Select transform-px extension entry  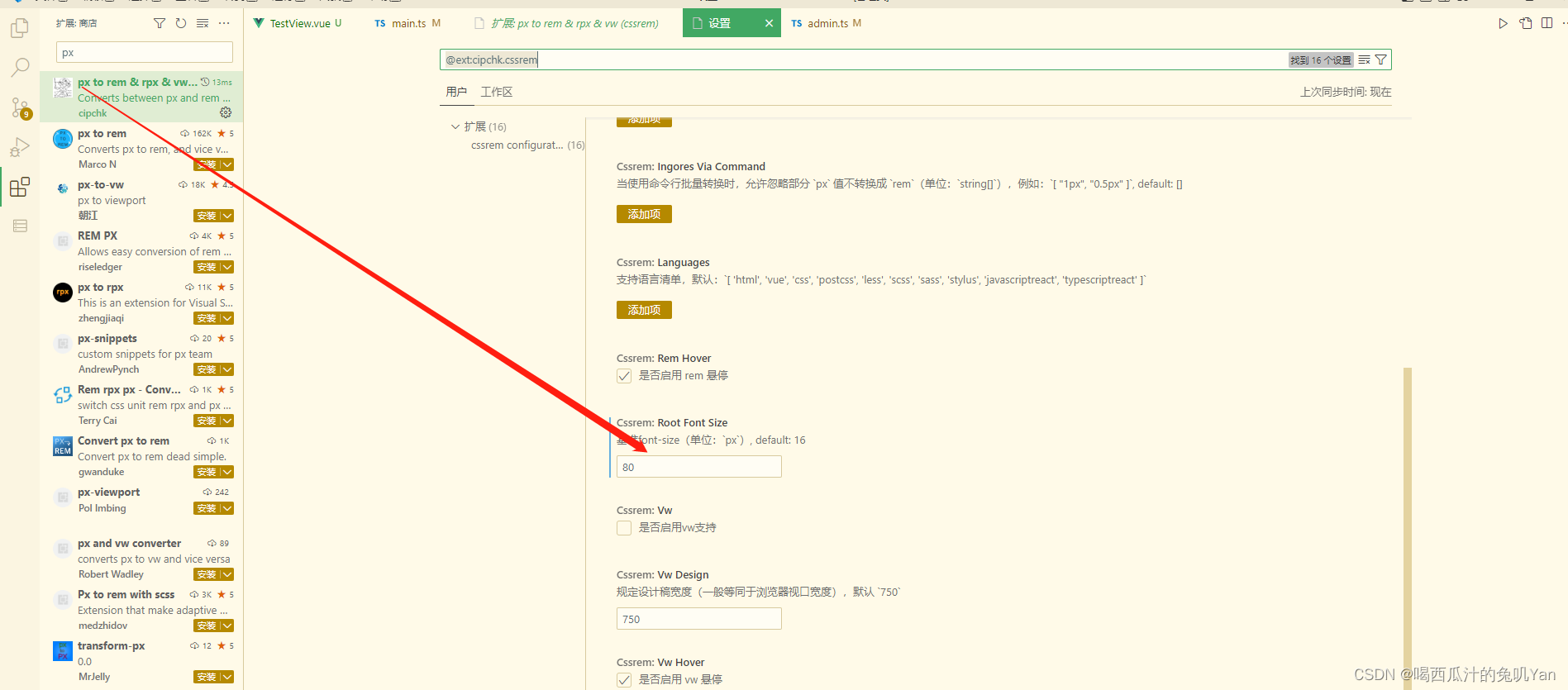tap(142, 661)
